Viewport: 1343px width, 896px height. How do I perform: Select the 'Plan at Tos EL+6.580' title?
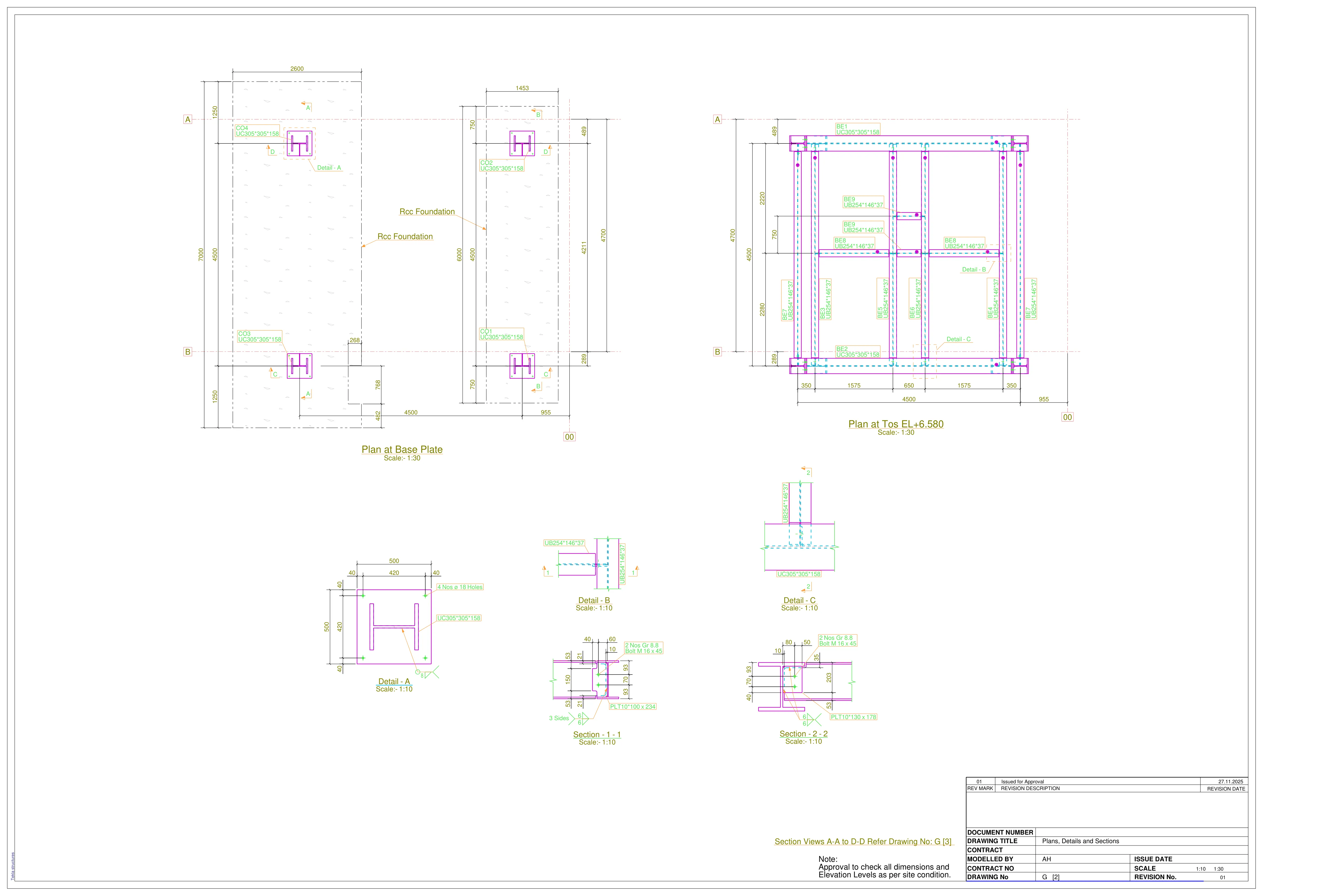point(896,424)
